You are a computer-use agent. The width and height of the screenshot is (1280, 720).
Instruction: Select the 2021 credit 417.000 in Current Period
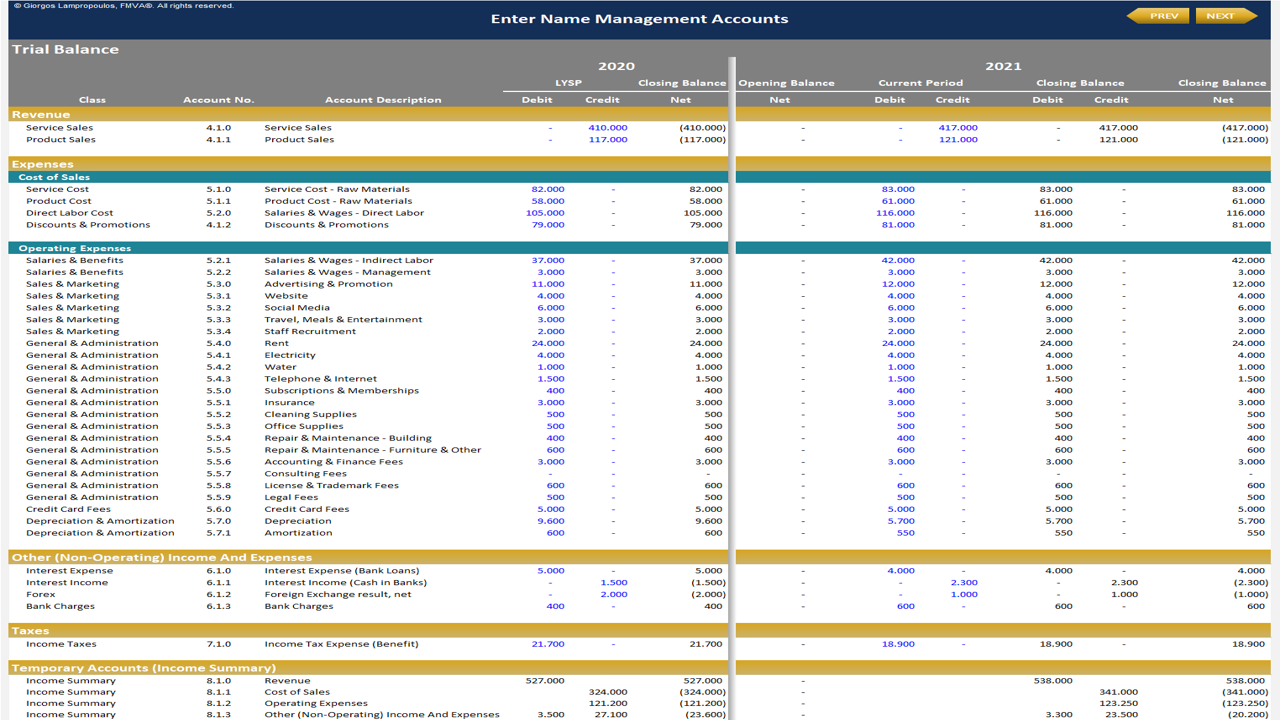tap(958, 128)
